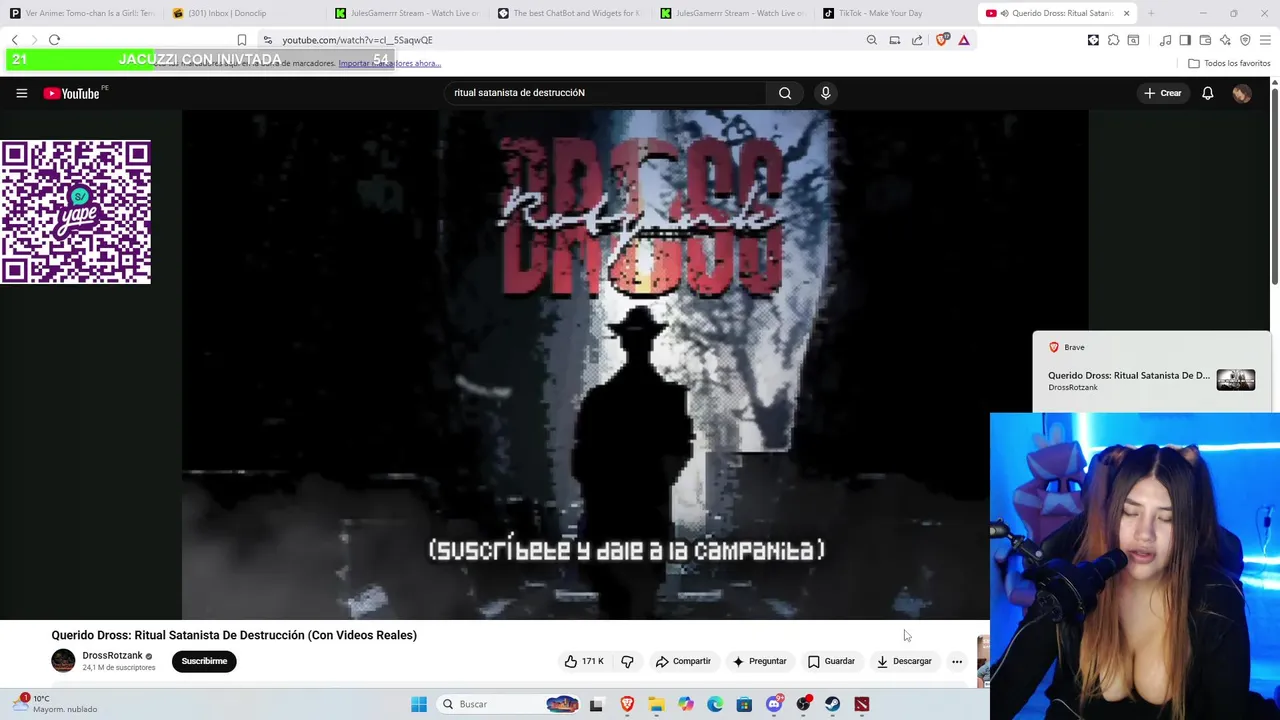Click the address bar URL
The width and height of the screenshot is (1280, 720).
click(x=357, y=40)
